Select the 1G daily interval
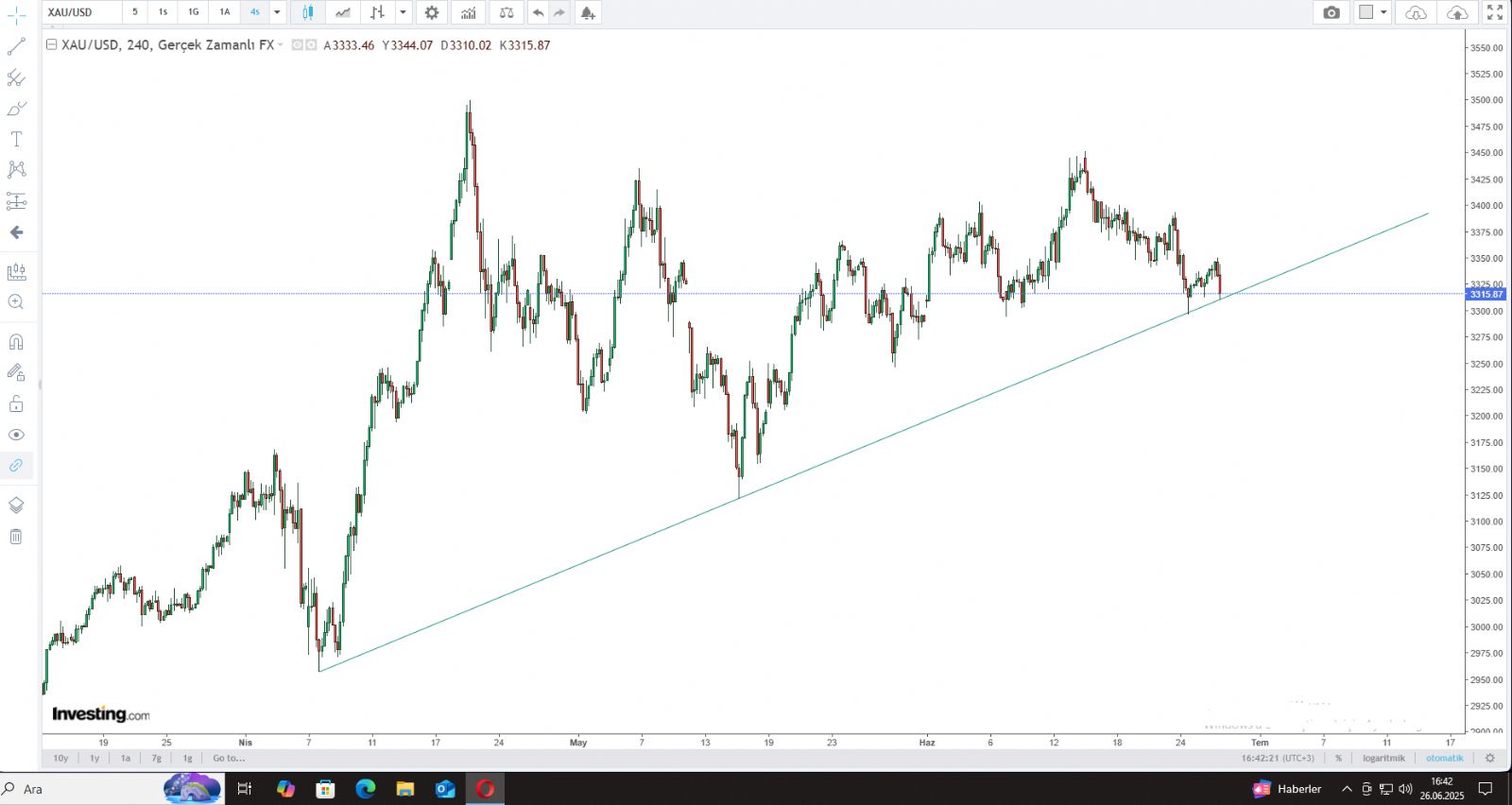This screenshot has height=805, width=1512. coord(194,12)
